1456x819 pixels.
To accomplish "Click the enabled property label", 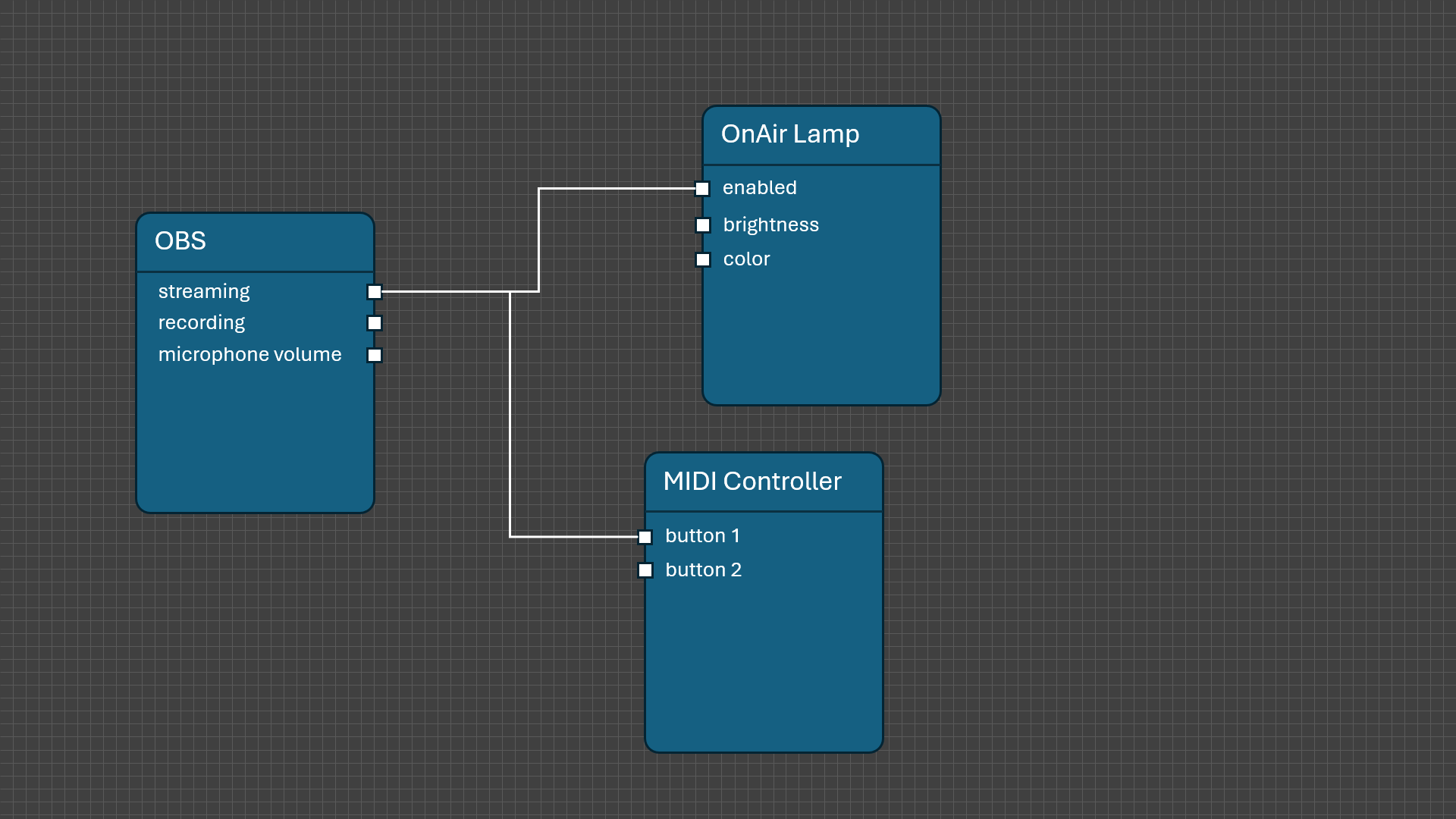I will [759, 188].
